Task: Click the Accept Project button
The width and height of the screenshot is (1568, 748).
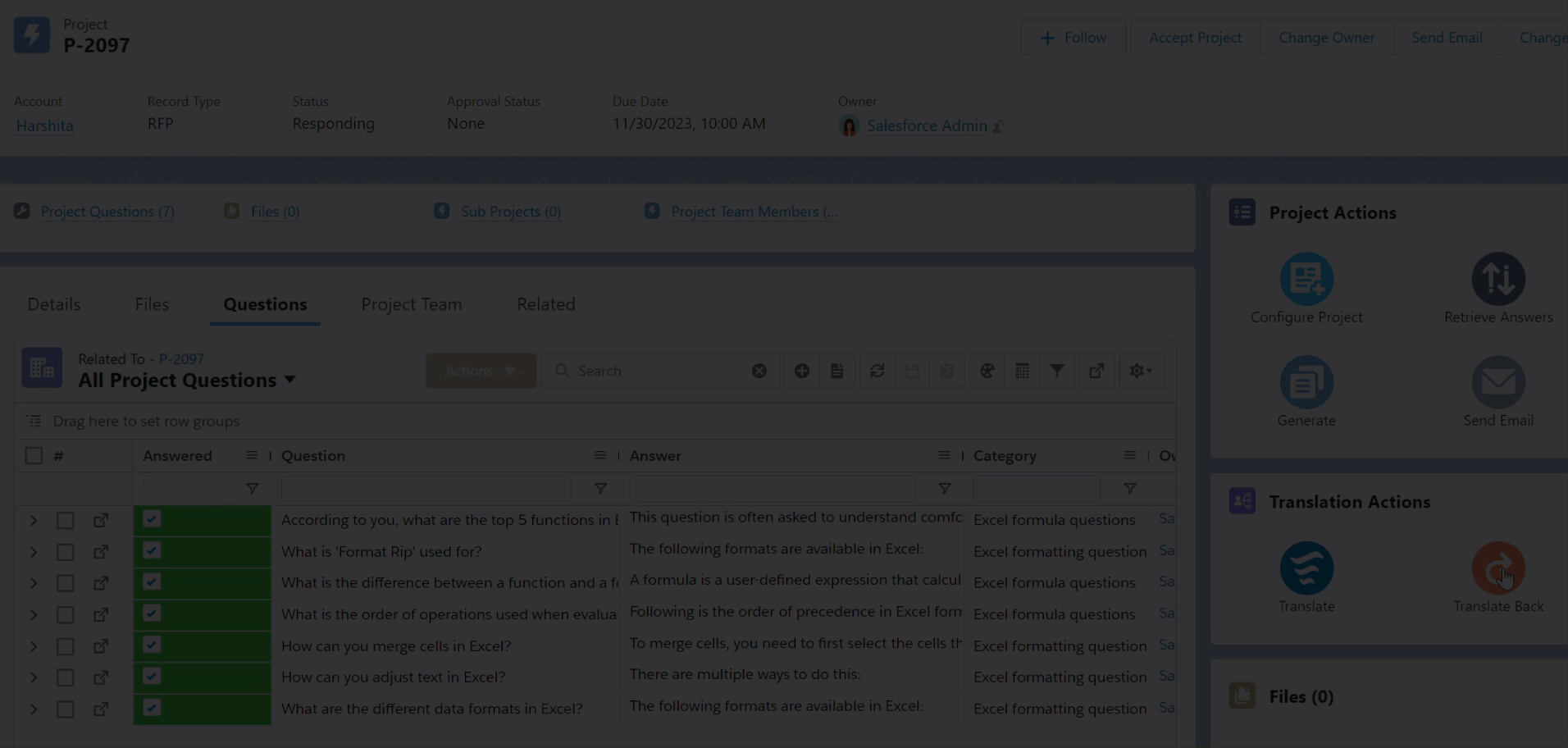Action: pyautogui.click(x=1195, y=38)
